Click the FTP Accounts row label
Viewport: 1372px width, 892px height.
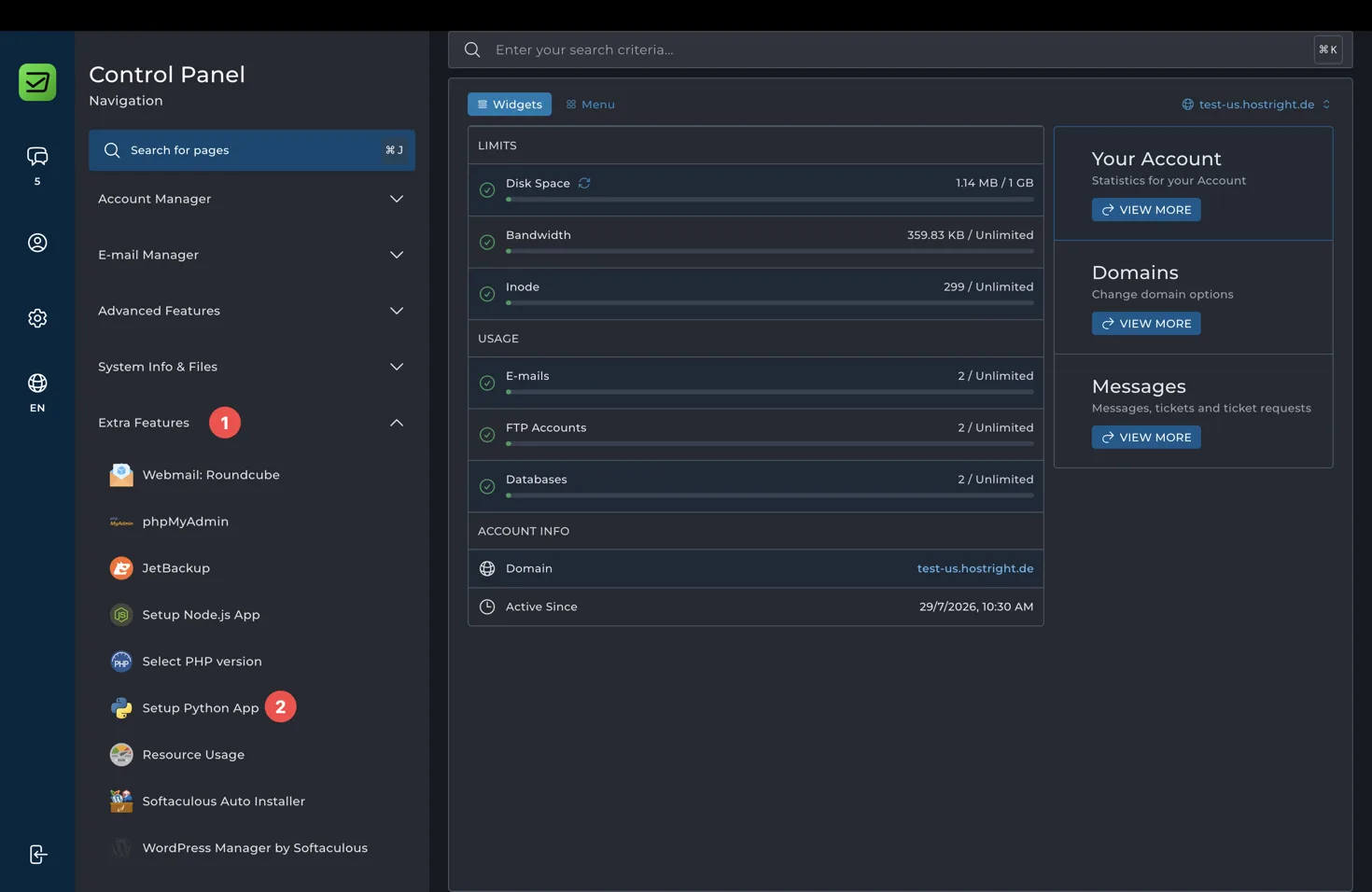click(x=546, y=427)
